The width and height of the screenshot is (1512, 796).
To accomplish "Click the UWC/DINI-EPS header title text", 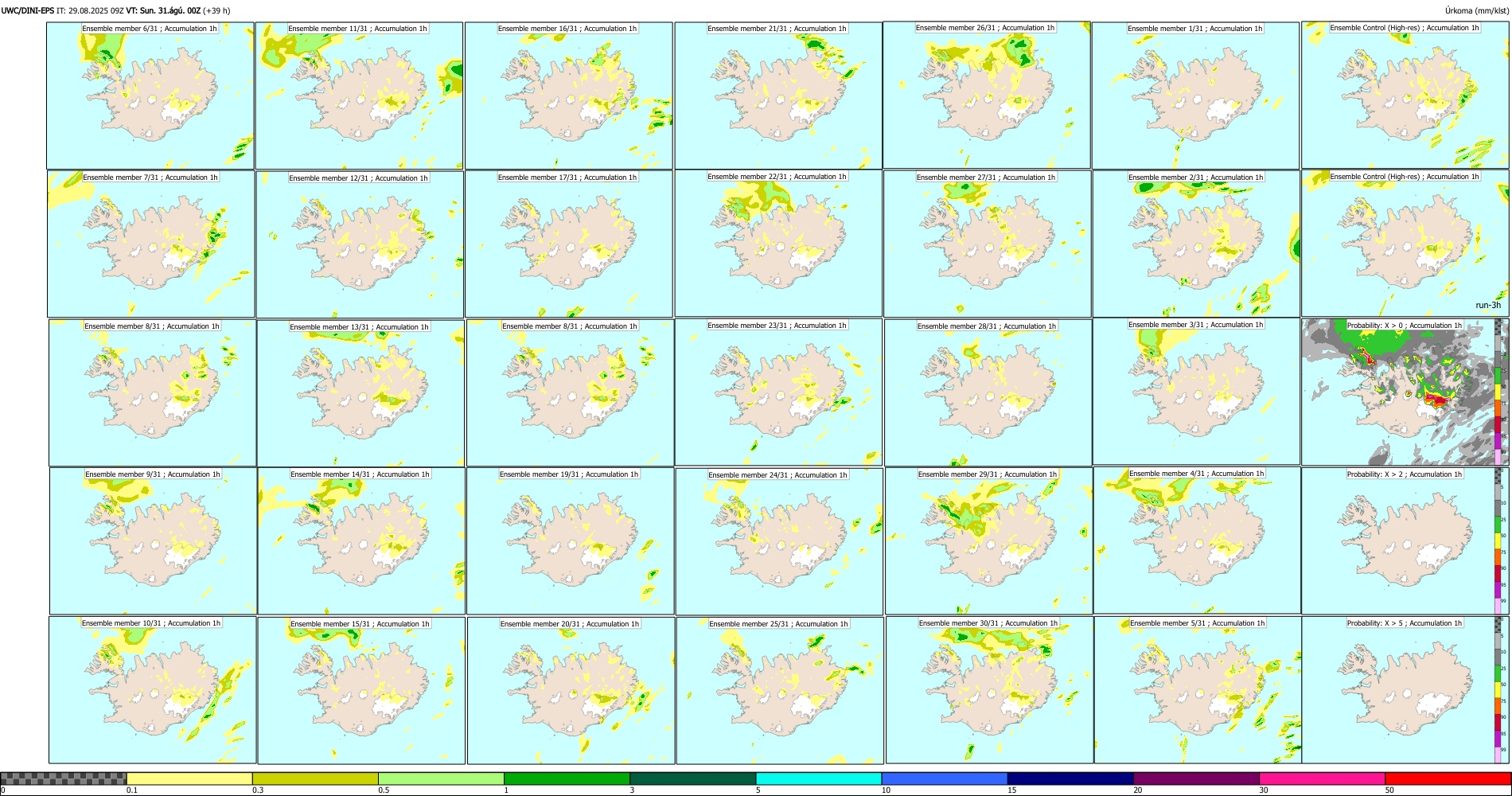I will (28, 11).
